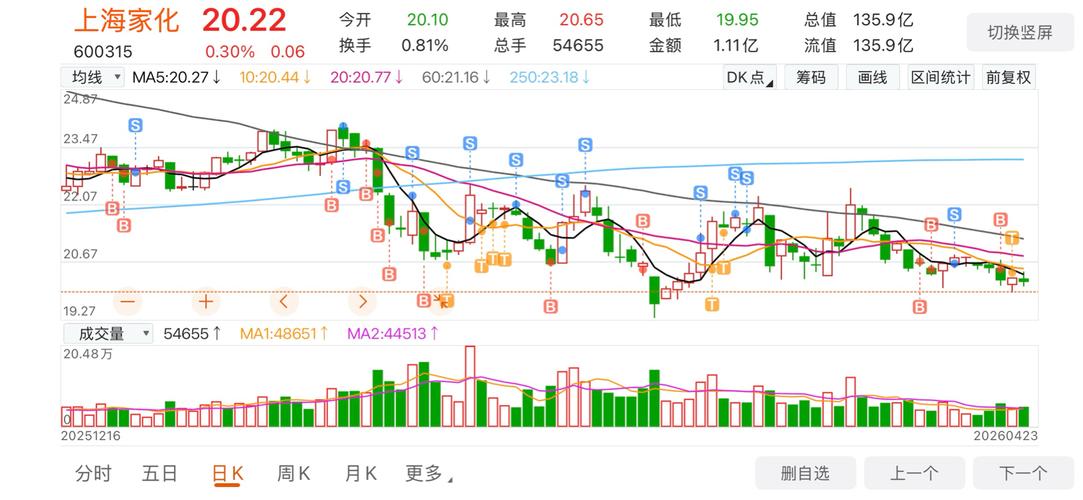Click the 10:20.44 moving average label
This screenshot has width=1083, height=500.
(276, 77)
